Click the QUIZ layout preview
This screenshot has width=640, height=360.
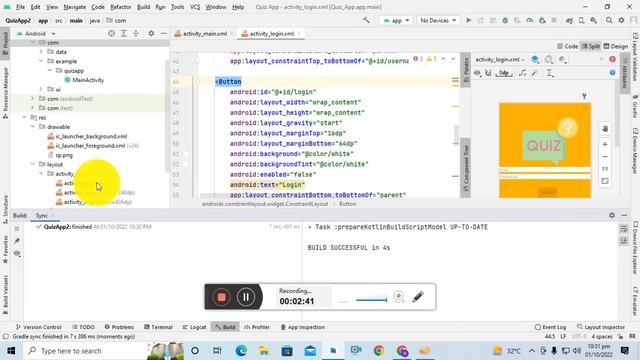pyautogui.click(x=545, y=150)
